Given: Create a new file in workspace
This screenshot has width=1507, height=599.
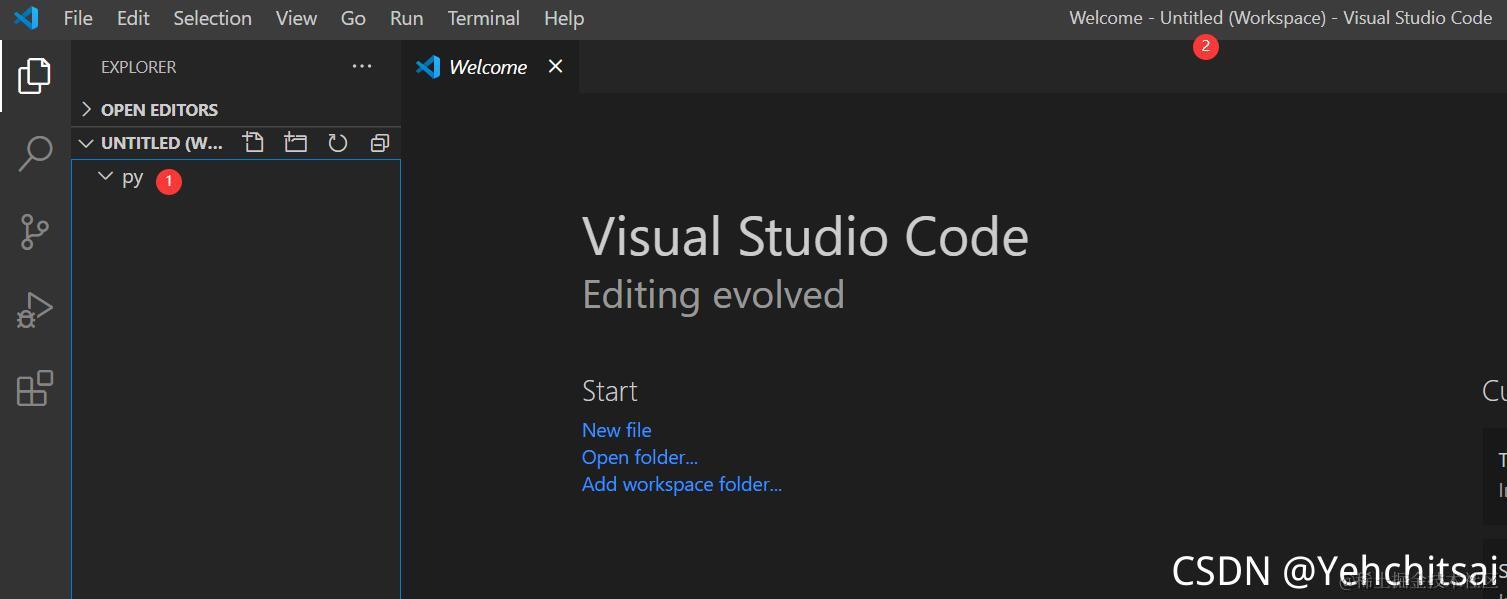Looking at the screenshot, I should click(x=254, y=143).
